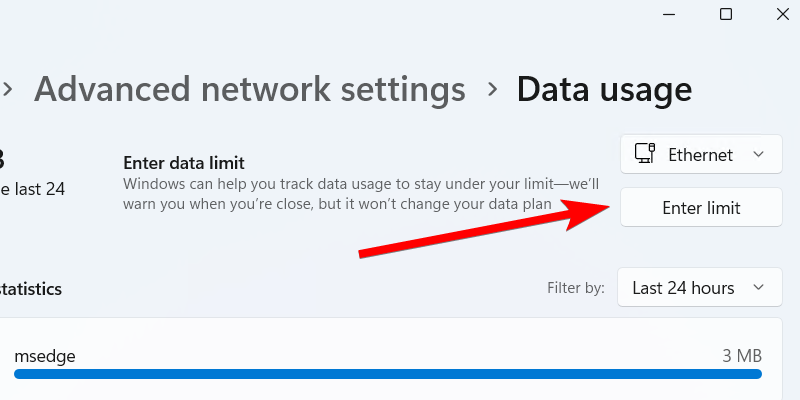
Task: Click the last 24 hours usage summary text
Action: pos(32,188)
